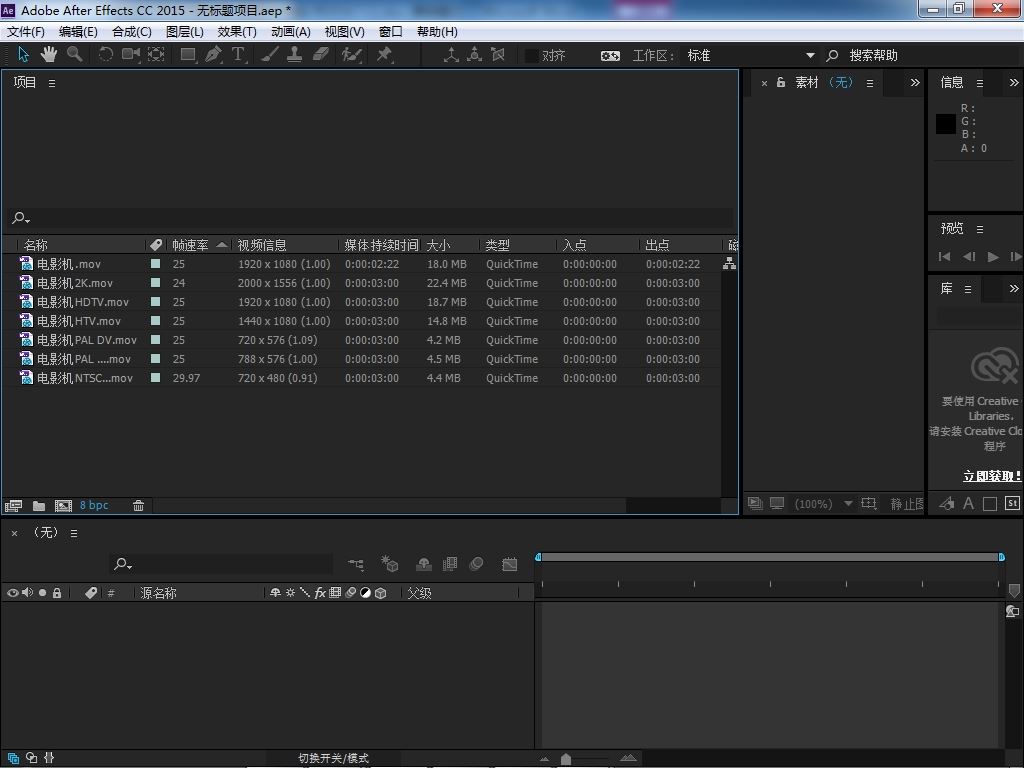Open the 图层(L) menu

(184, 31)
